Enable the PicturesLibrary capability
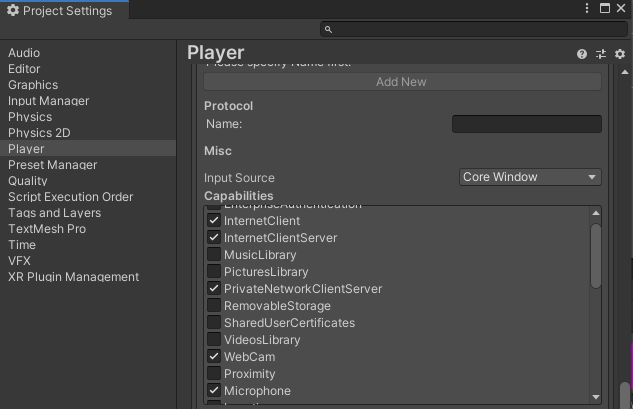Viewport: 633px width, 409px height. [214, 272]
